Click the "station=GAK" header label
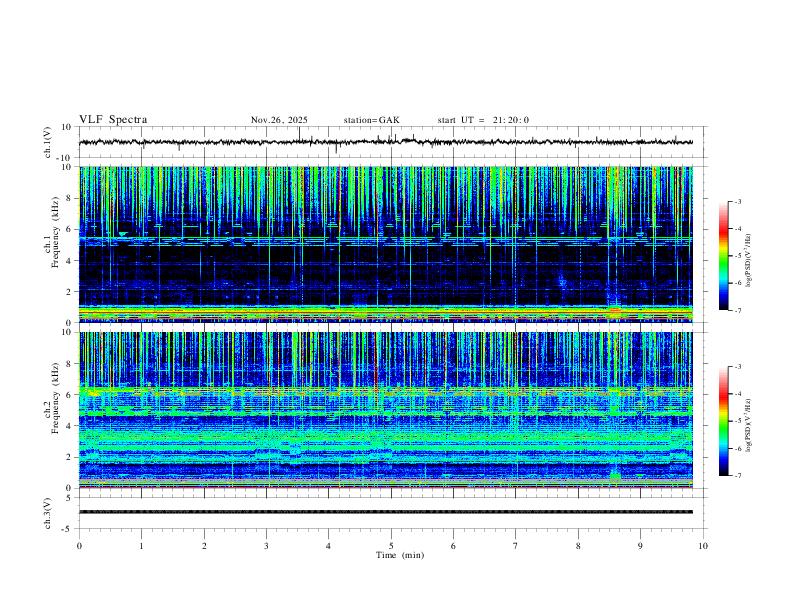Screen dimensions: 792x612 tap(371, 120)
